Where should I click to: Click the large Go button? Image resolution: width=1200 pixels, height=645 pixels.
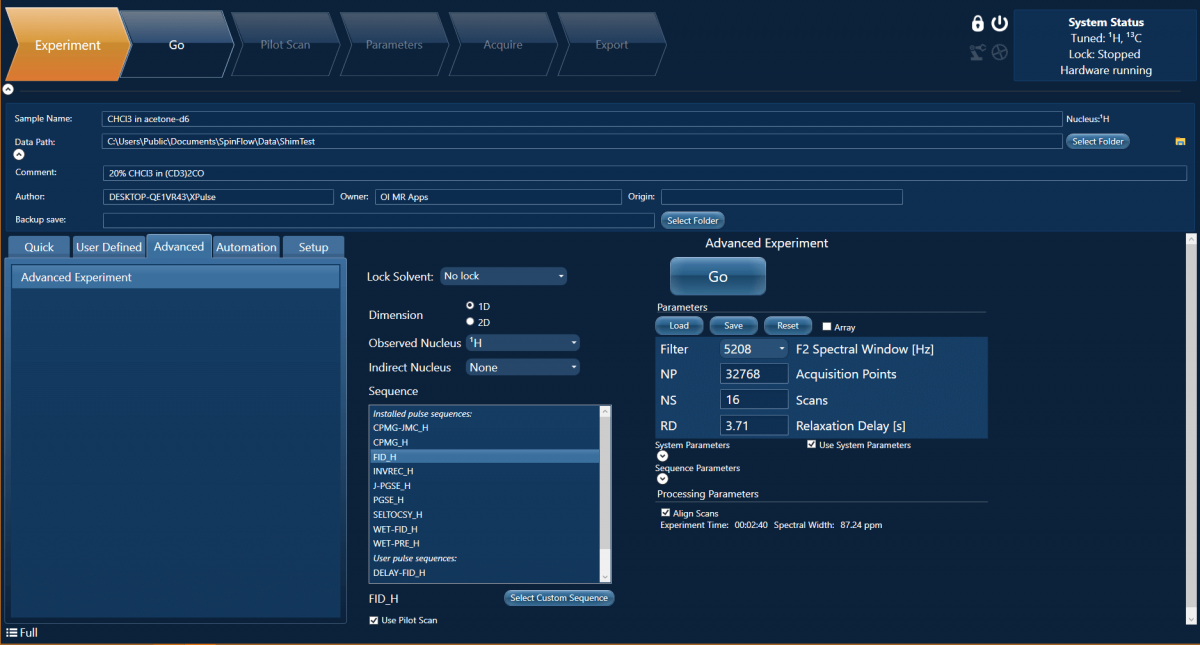(x=717, y=276)
